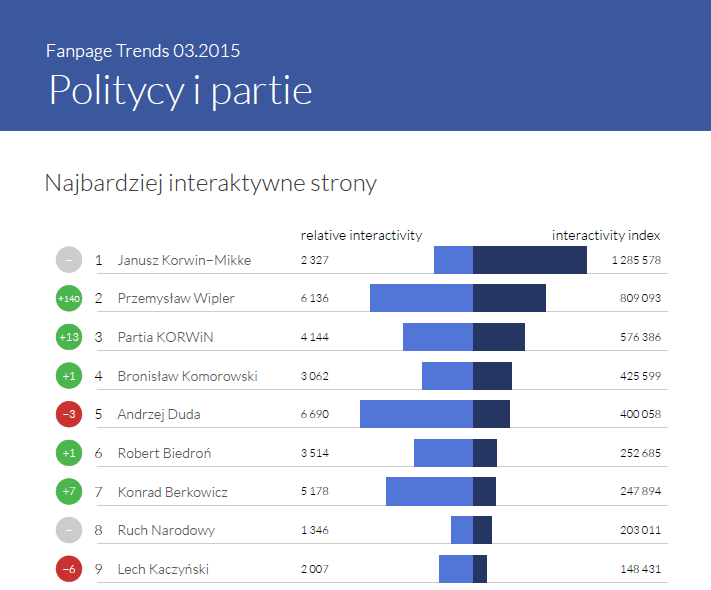Screen dimensions: 711x590
Task: Click the red −3 badge beside Andrzej Duda
Action: [x=69, y=414]
